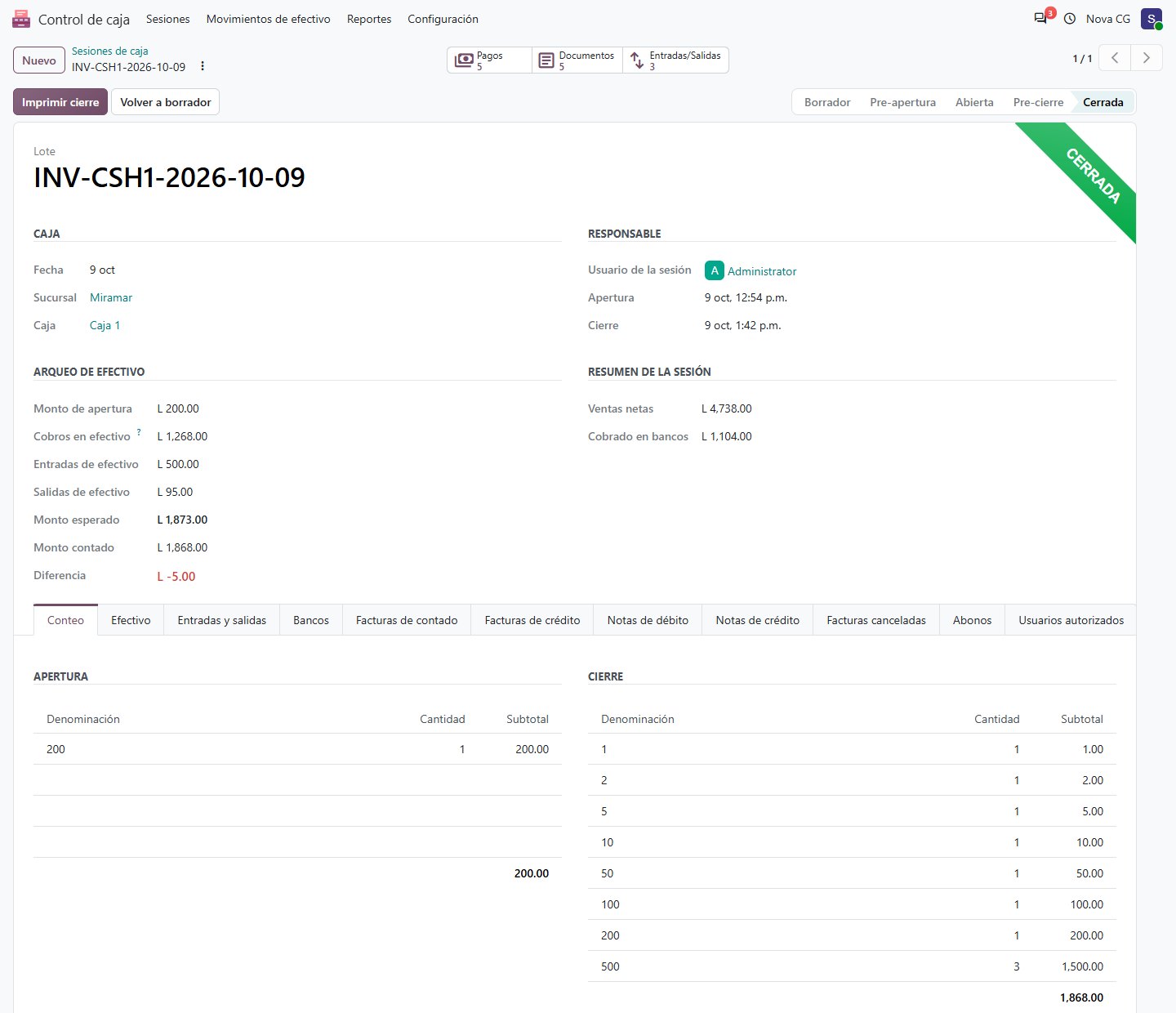1176x1013 pixels.
Task: Switch to the Facturas canceladas tab
Action: click(876, 620)
